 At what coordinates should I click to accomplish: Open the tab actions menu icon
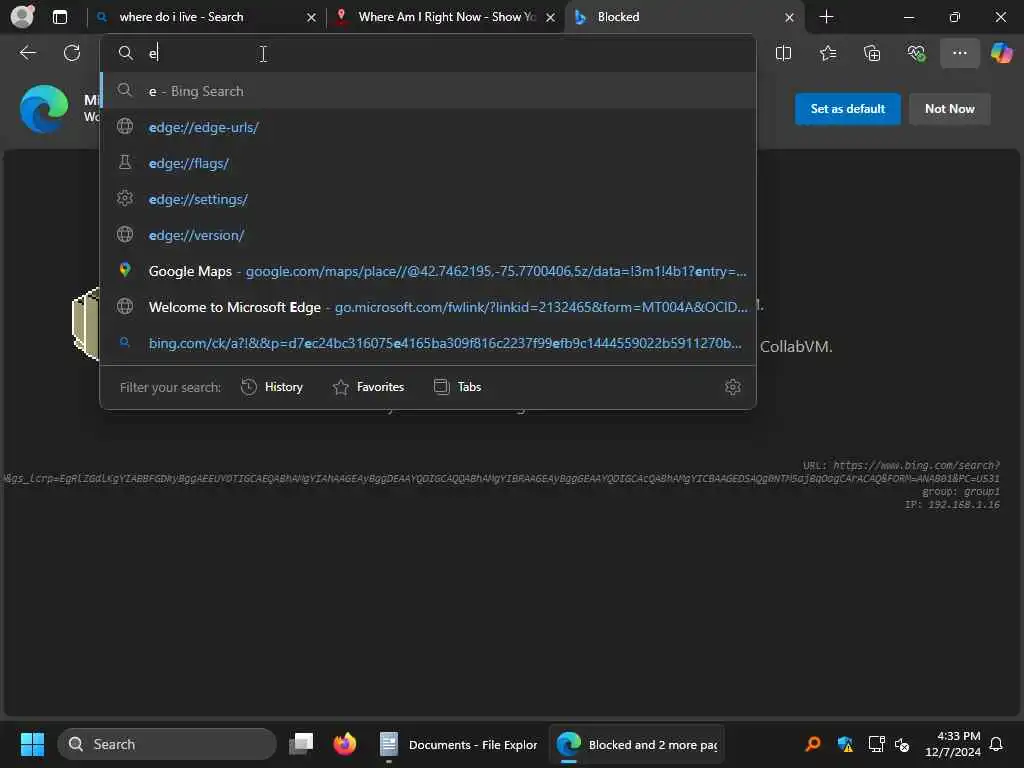[59, 17]
